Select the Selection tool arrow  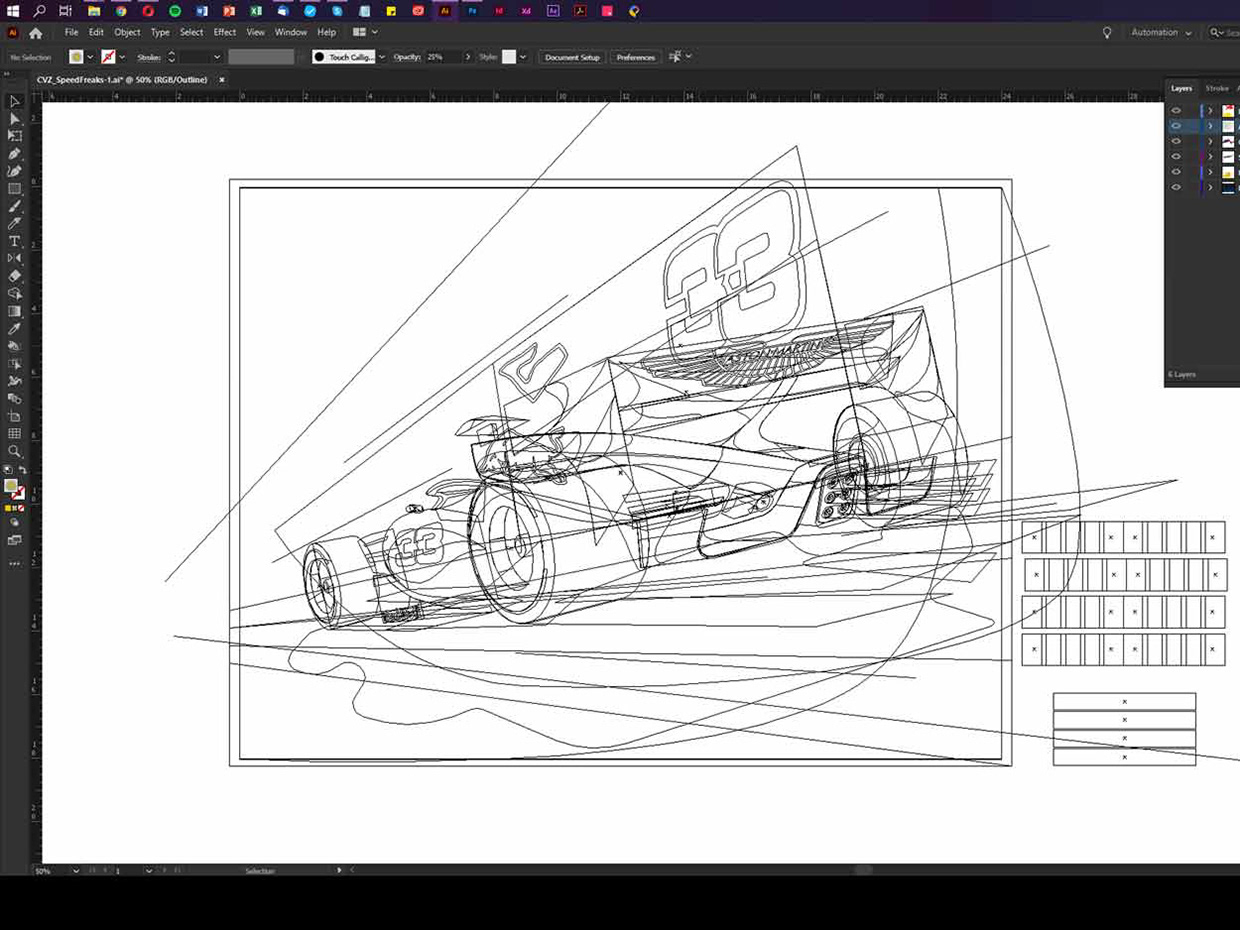(14, 101)
